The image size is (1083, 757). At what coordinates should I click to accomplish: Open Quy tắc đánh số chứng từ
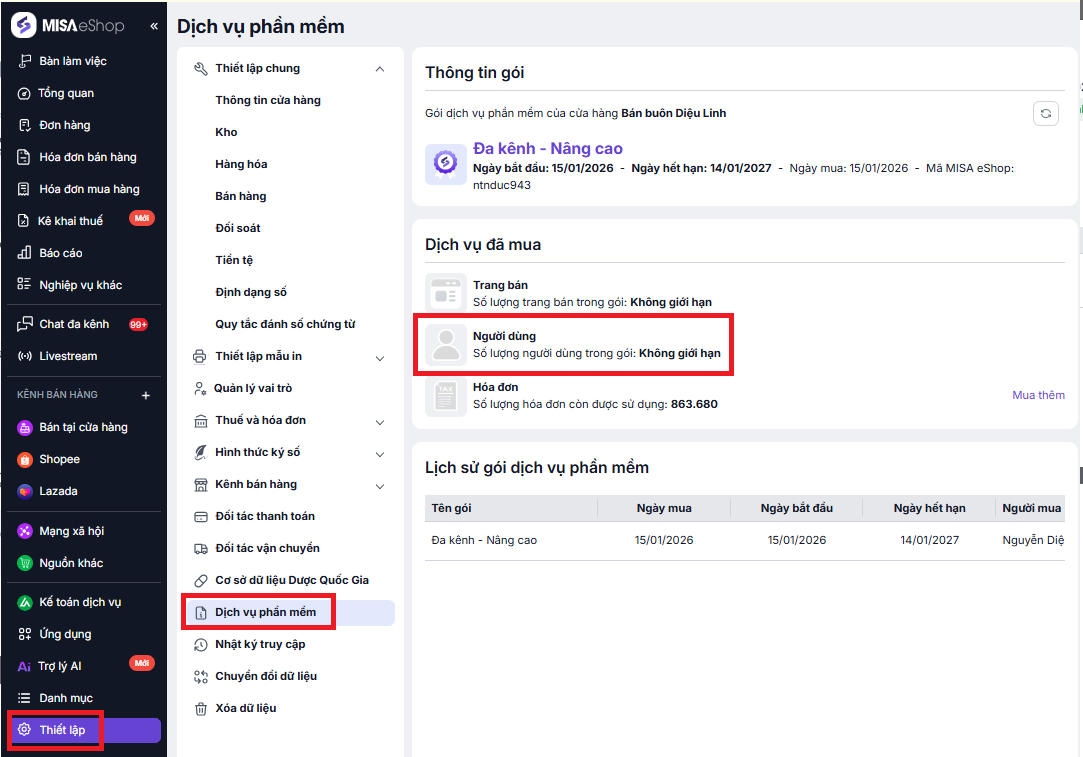click(x=285, y=324)
